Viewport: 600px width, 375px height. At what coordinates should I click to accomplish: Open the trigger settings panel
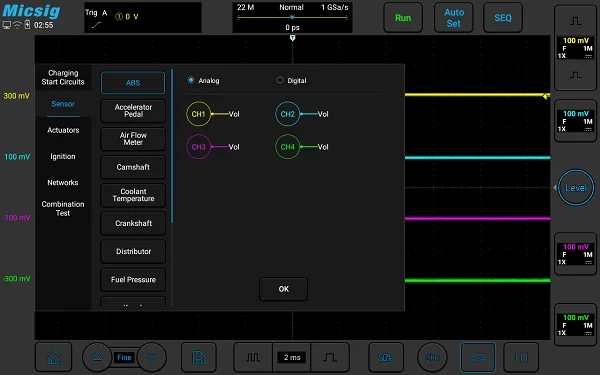[143, 18]
